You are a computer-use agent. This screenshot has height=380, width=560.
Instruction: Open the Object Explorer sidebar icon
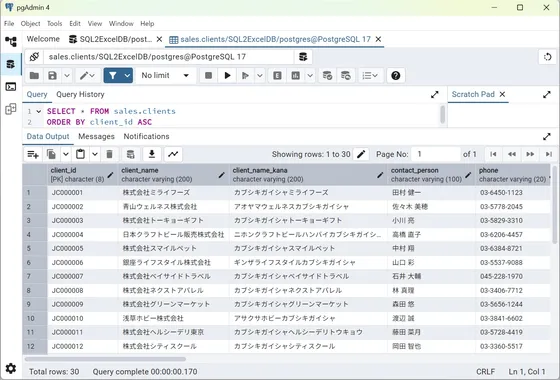[11, 42]
